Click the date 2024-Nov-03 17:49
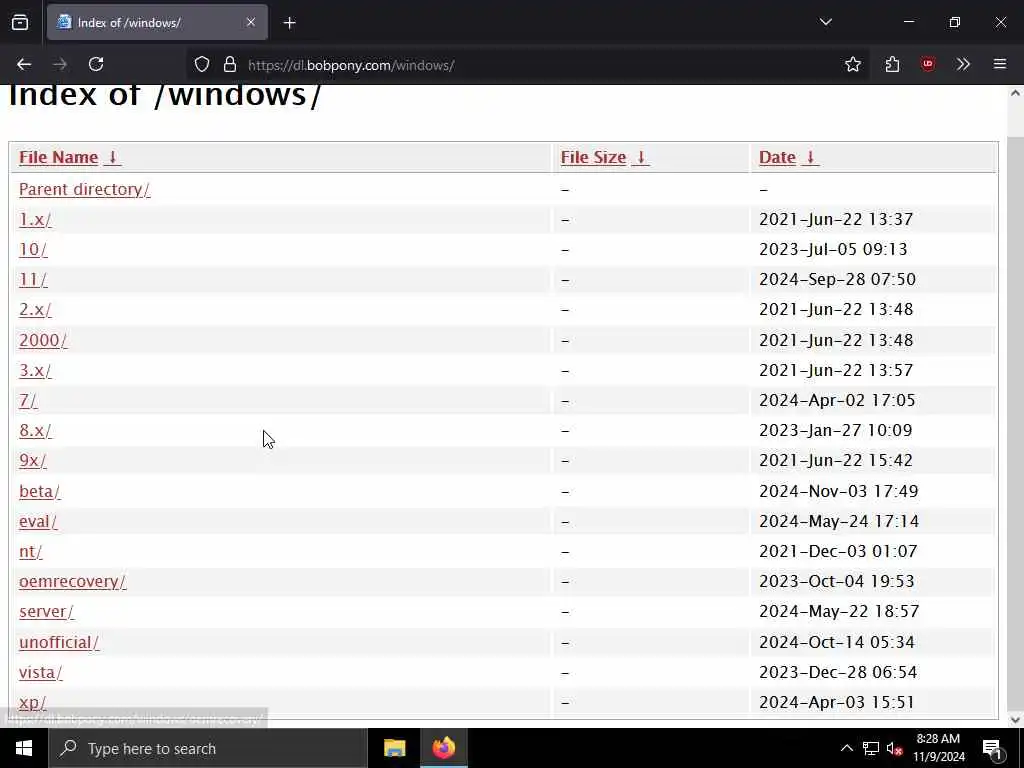The image size is (1024, 768). click(839, 491)
